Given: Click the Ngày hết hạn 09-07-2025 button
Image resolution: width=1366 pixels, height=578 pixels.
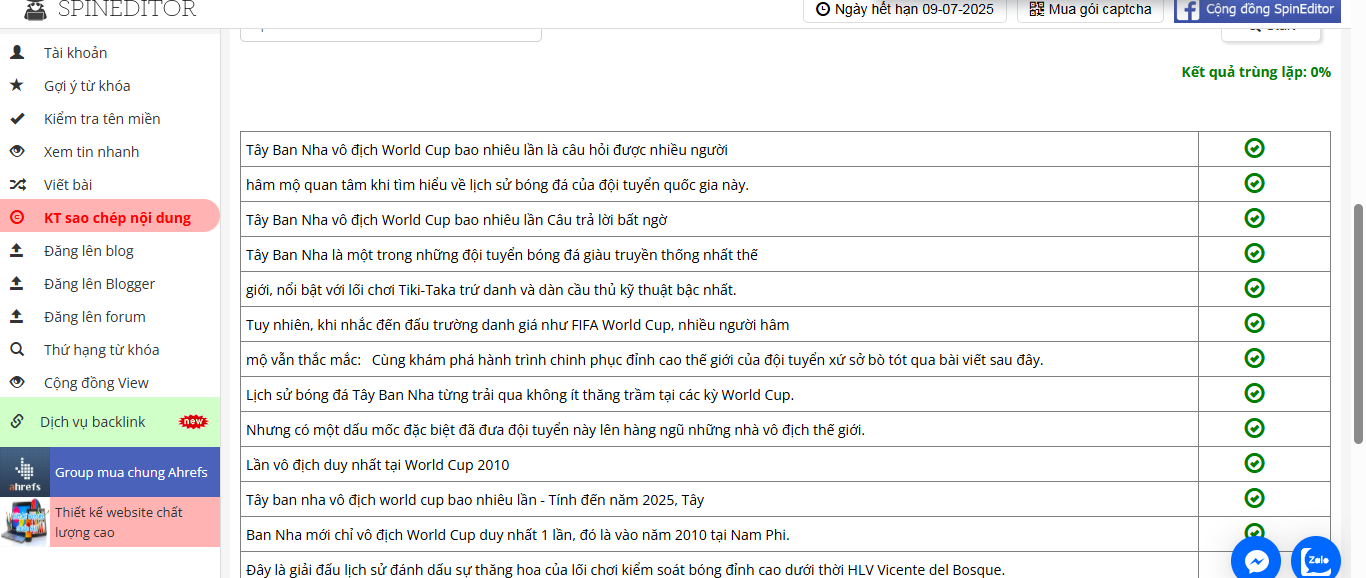Looking at the screenshot, I should [904, 9].
